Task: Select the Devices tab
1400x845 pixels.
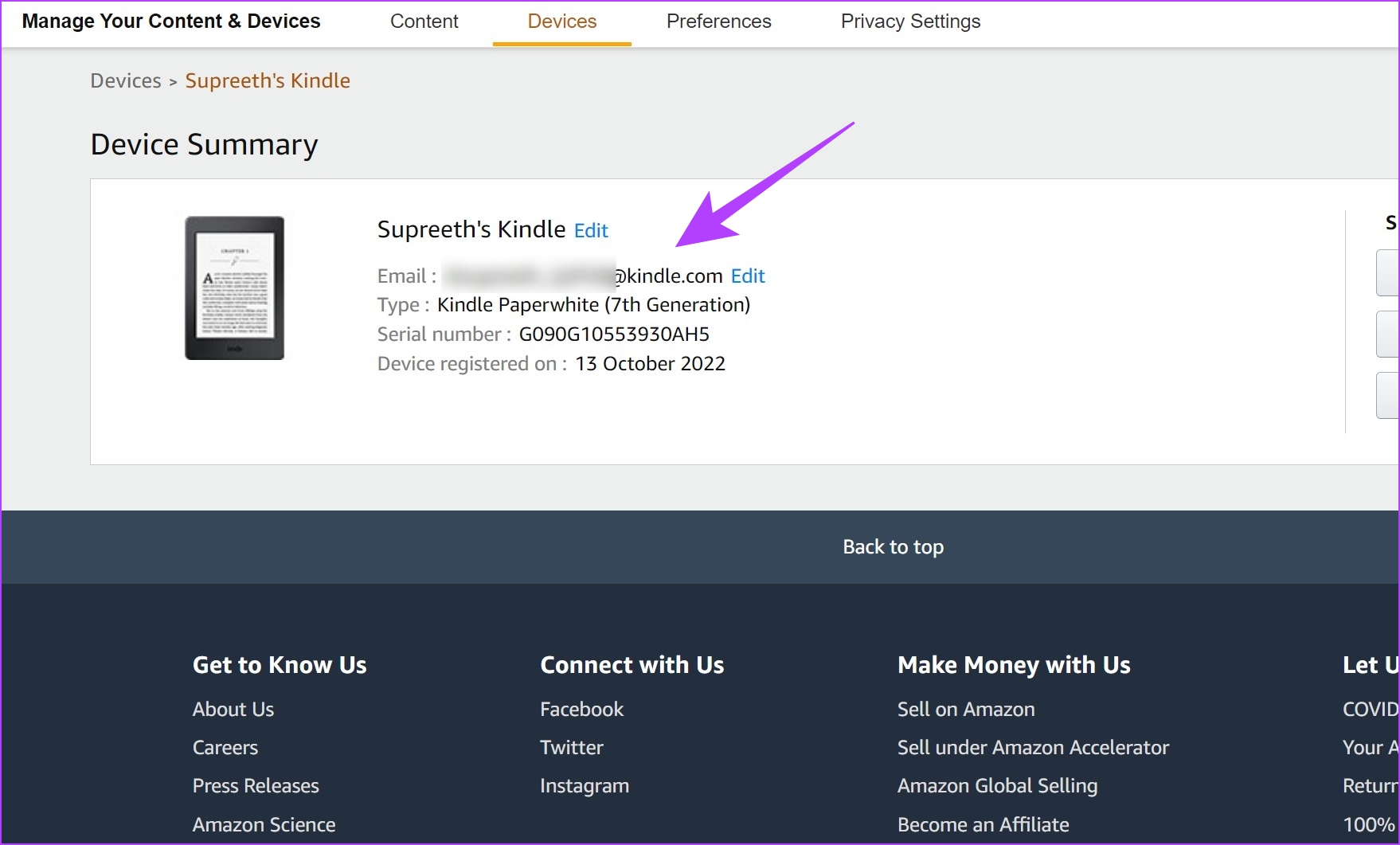Action: pyautogui.click(x=561, y=22)
